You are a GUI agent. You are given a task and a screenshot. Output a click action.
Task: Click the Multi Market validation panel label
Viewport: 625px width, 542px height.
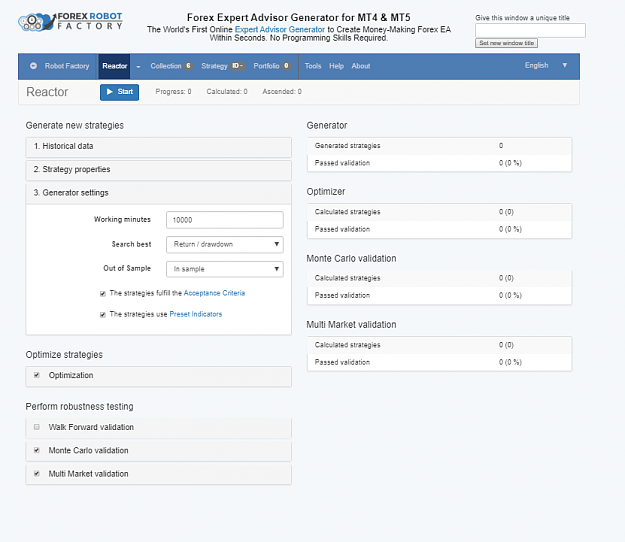(x=88, y=474)
